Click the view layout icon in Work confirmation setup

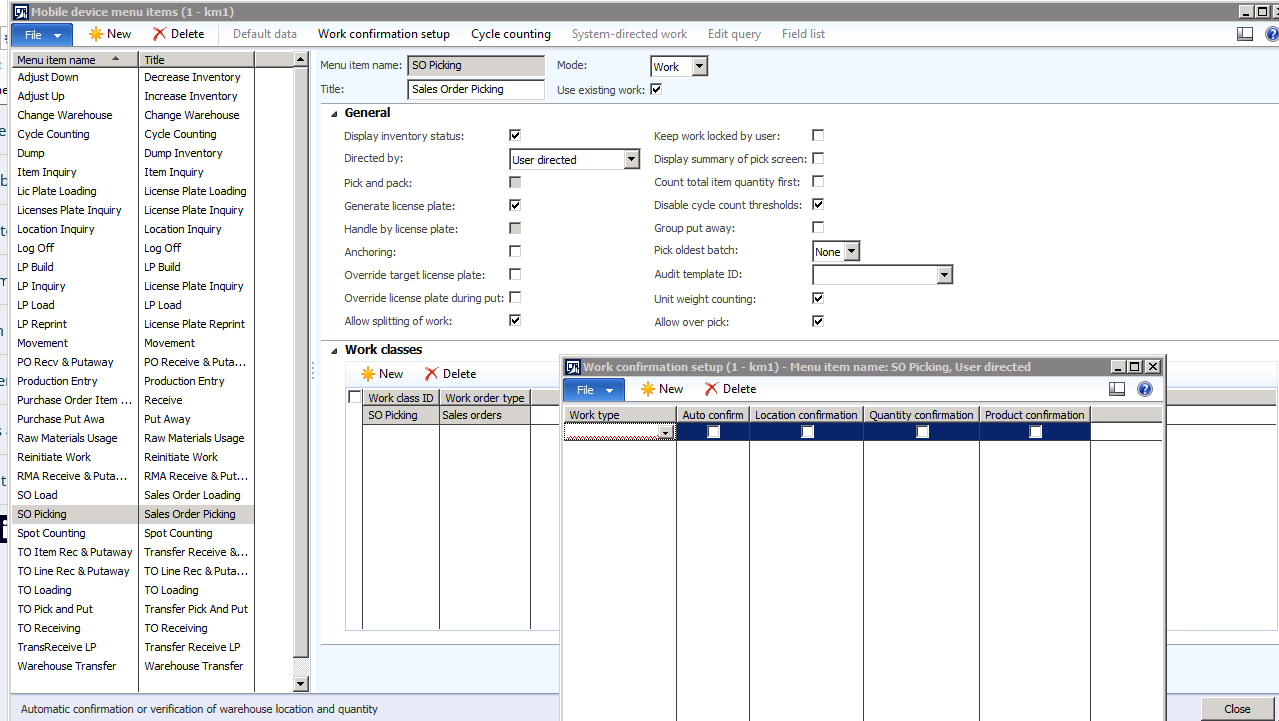coord(1117,389)
